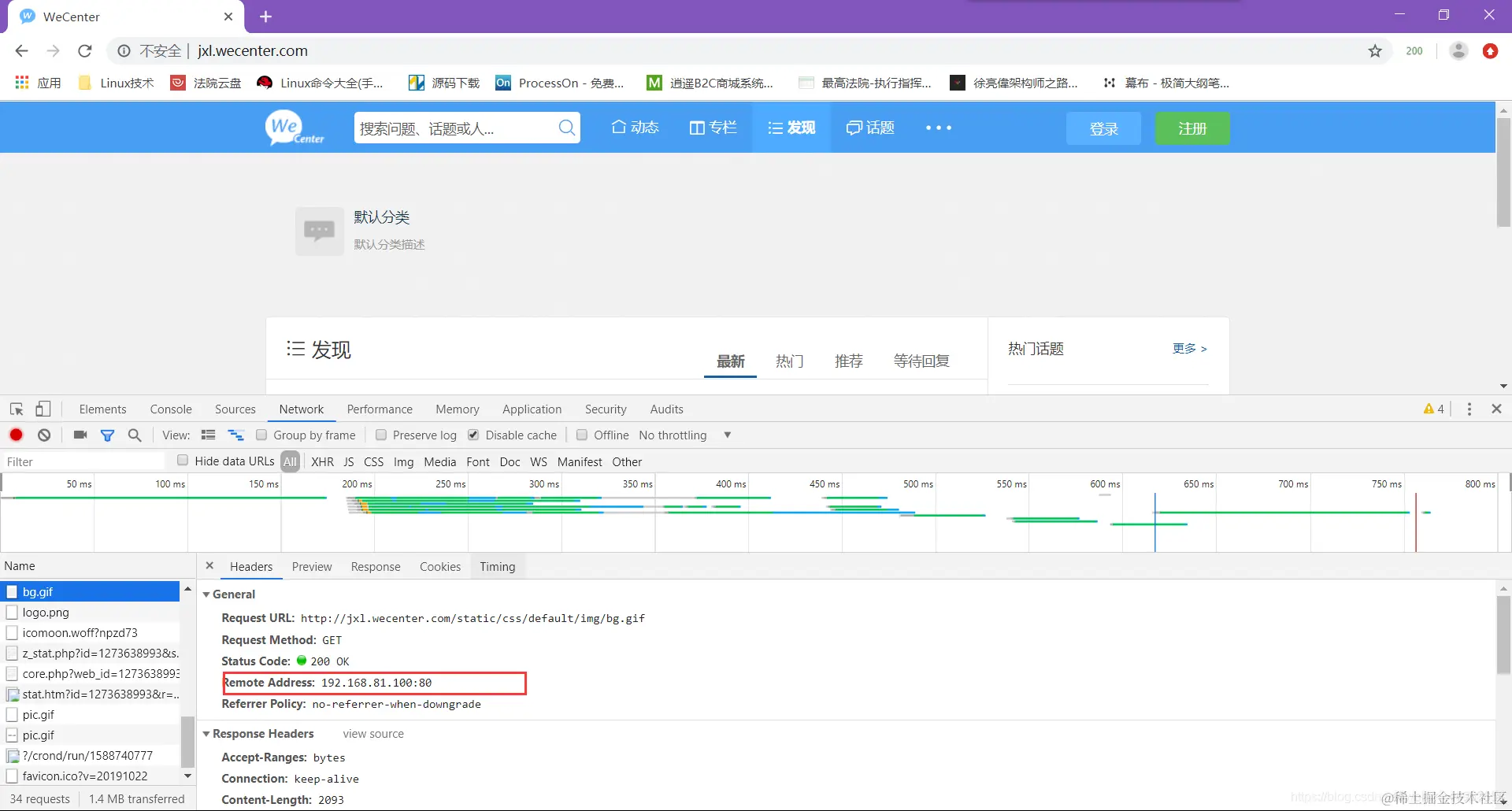This screenshot has width=1512, height=811.
Task: Open network search with magnifier icon
Action: (135, 435)
